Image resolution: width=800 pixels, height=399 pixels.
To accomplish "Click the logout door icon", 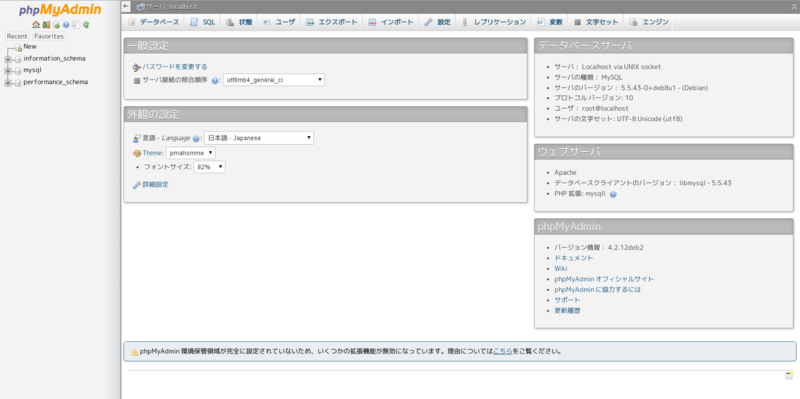I will point(46,24).
